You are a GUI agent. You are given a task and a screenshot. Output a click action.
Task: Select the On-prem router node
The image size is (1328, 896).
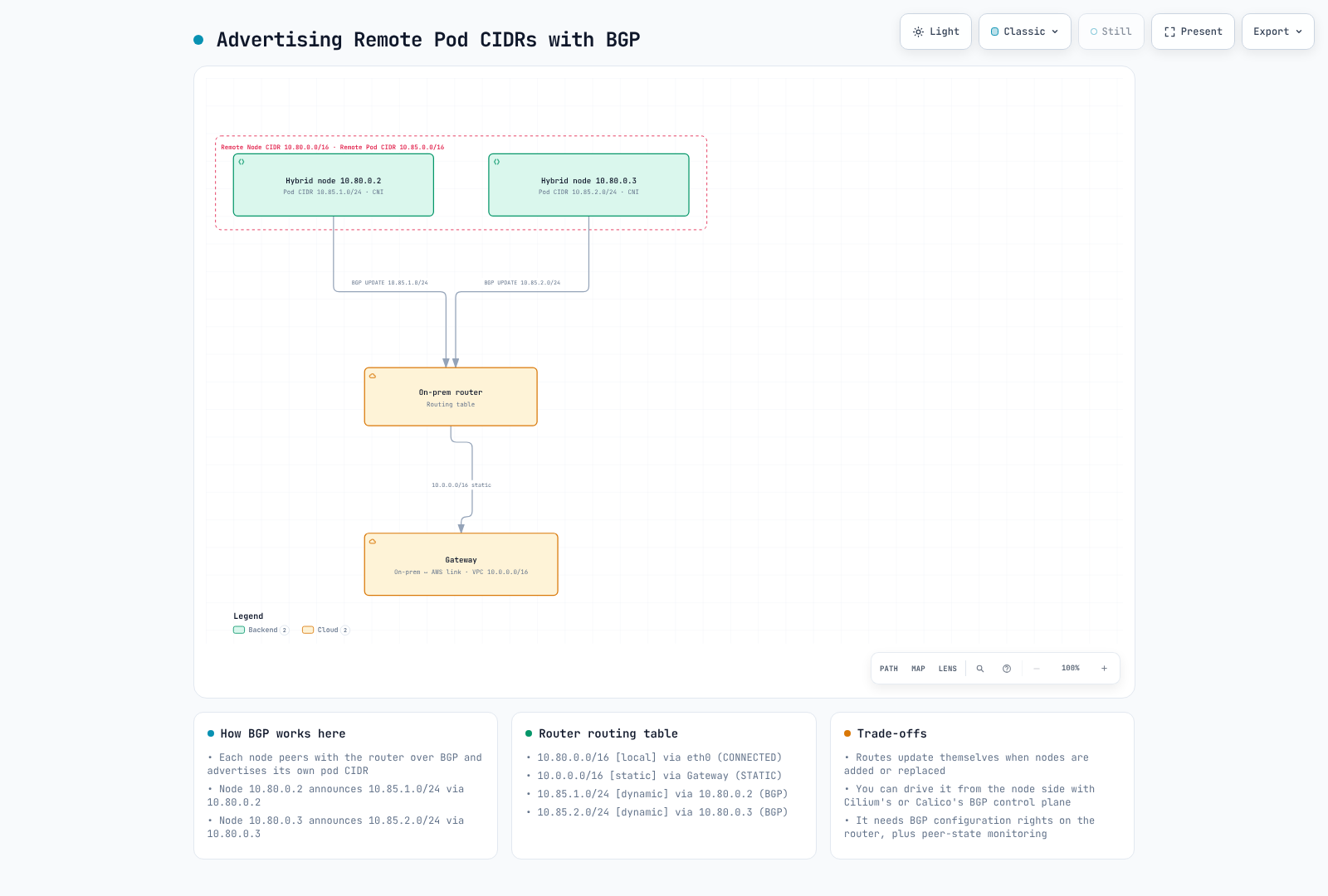point(451,397)
